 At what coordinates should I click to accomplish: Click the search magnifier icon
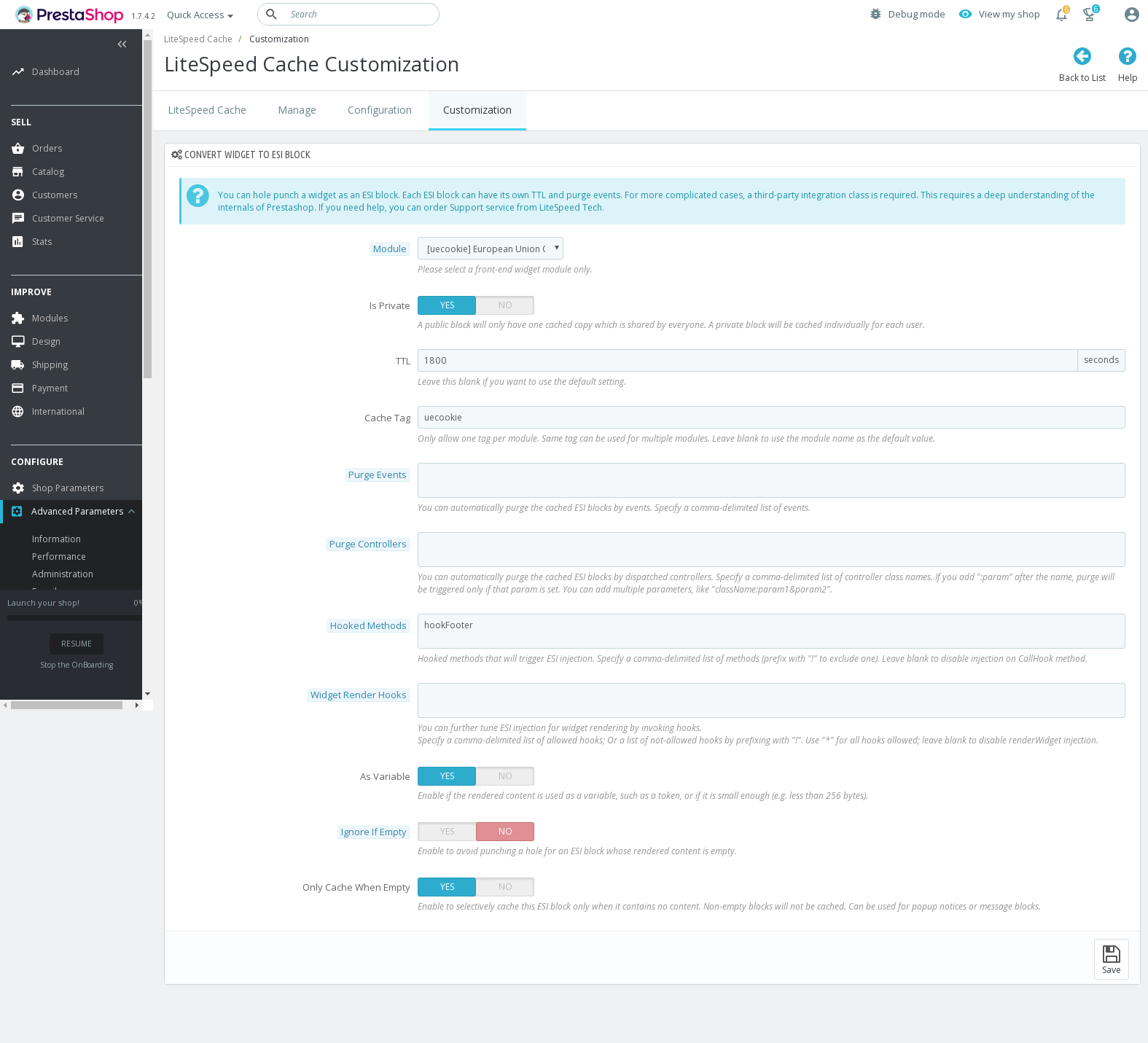[x=271, y=14]
